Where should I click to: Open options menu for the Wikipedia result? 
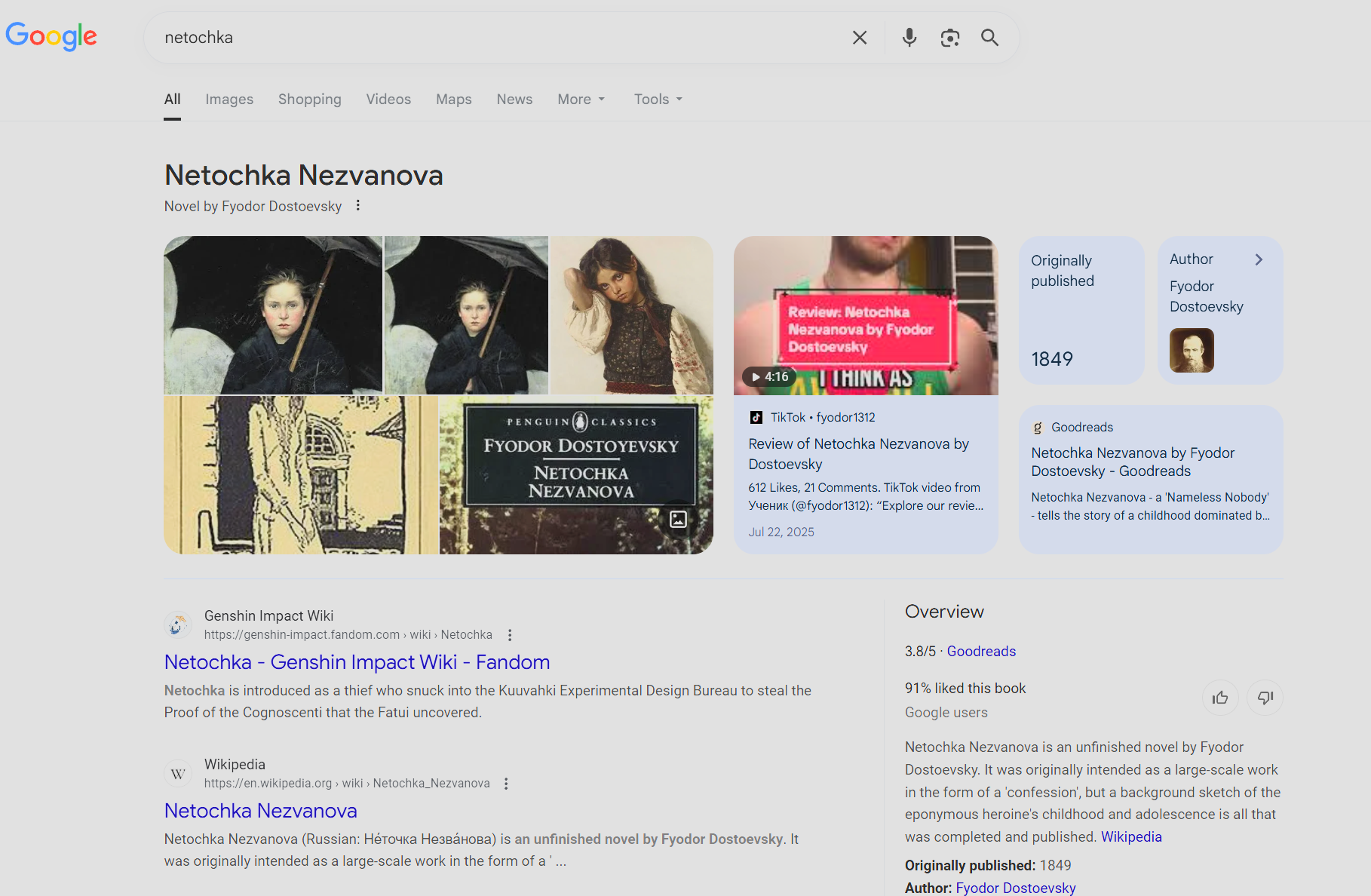pos(506,784)
